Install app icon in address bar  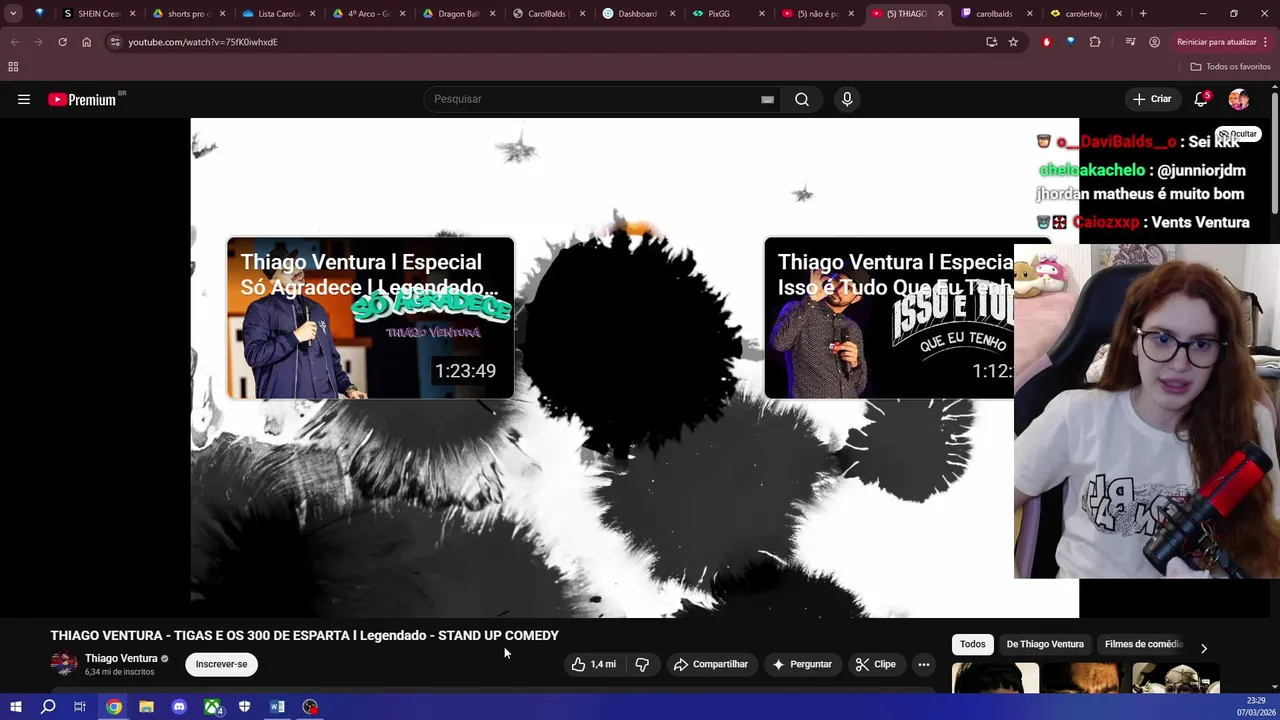tap(991, 42)
